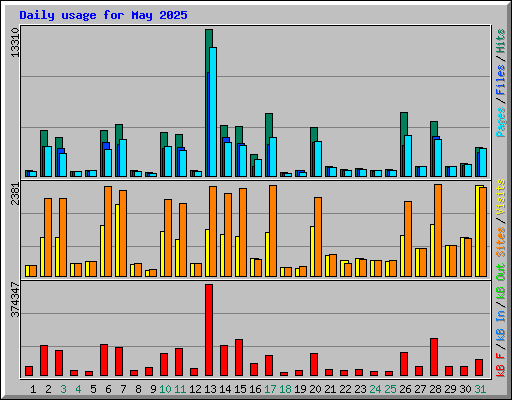Select the orange Sites bar on day 28

coord(438,230)
